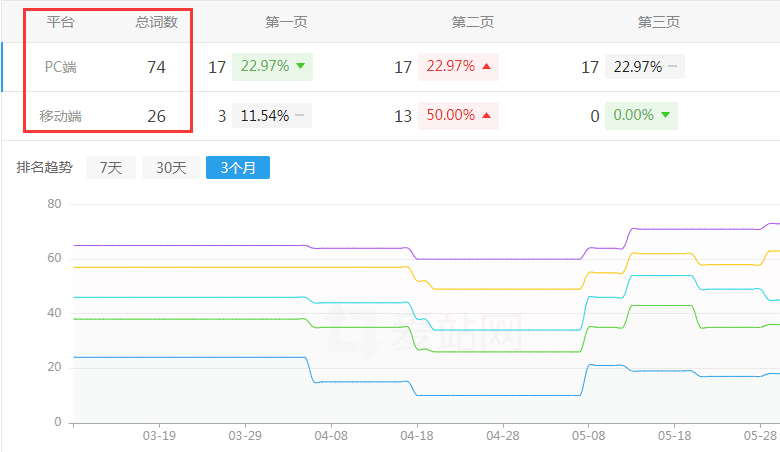This screenshot has width=780, height=452.
Task: Click the 05-08 date marker on axis
Action: 589,437
